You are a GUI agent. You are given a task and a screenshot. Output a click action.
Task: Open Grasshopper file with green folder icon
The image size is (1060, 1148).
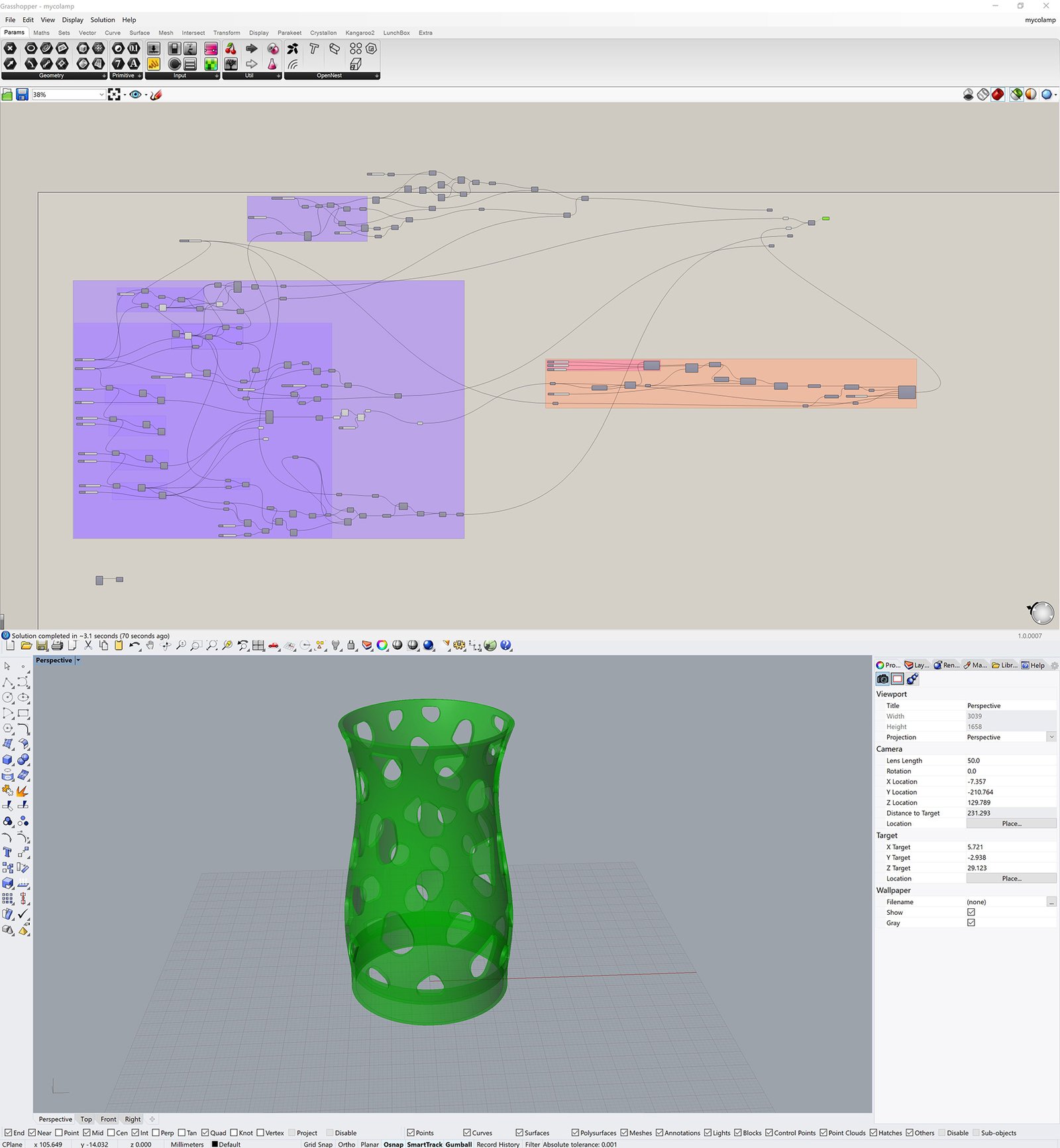[x=7, y=95]
